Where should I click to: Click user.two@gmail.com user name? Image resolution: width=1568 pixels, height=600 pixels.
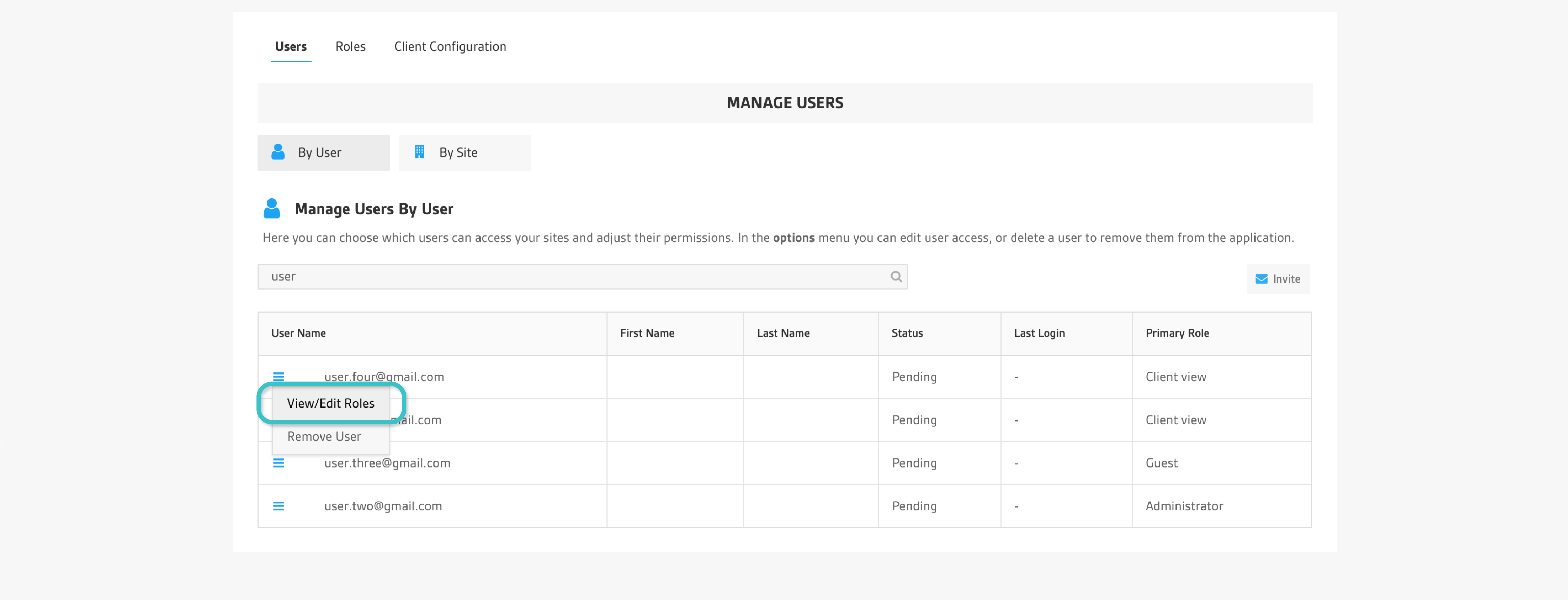tap(383, 506)
